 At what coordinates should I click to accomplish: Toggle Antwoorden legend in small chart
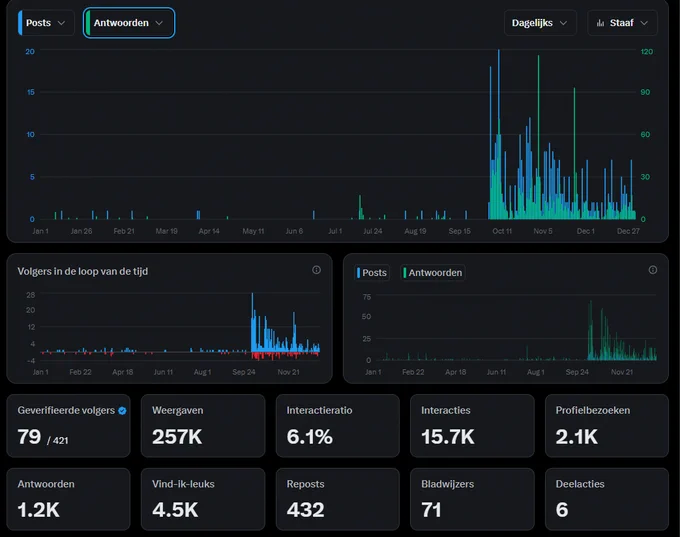pos(432,273)
